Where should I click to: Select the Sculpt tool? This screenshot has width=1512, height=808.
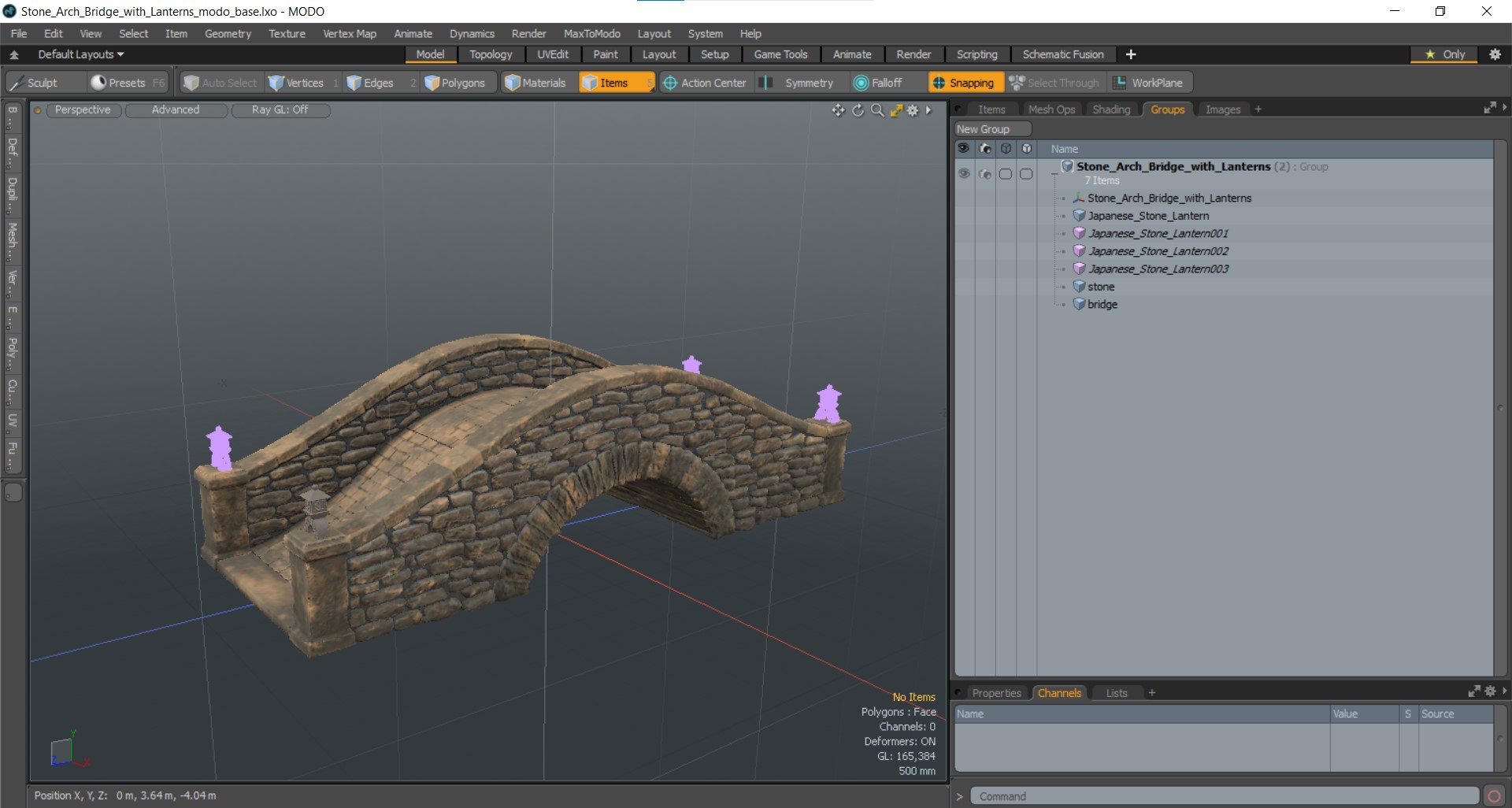click(x=44, y=83)
